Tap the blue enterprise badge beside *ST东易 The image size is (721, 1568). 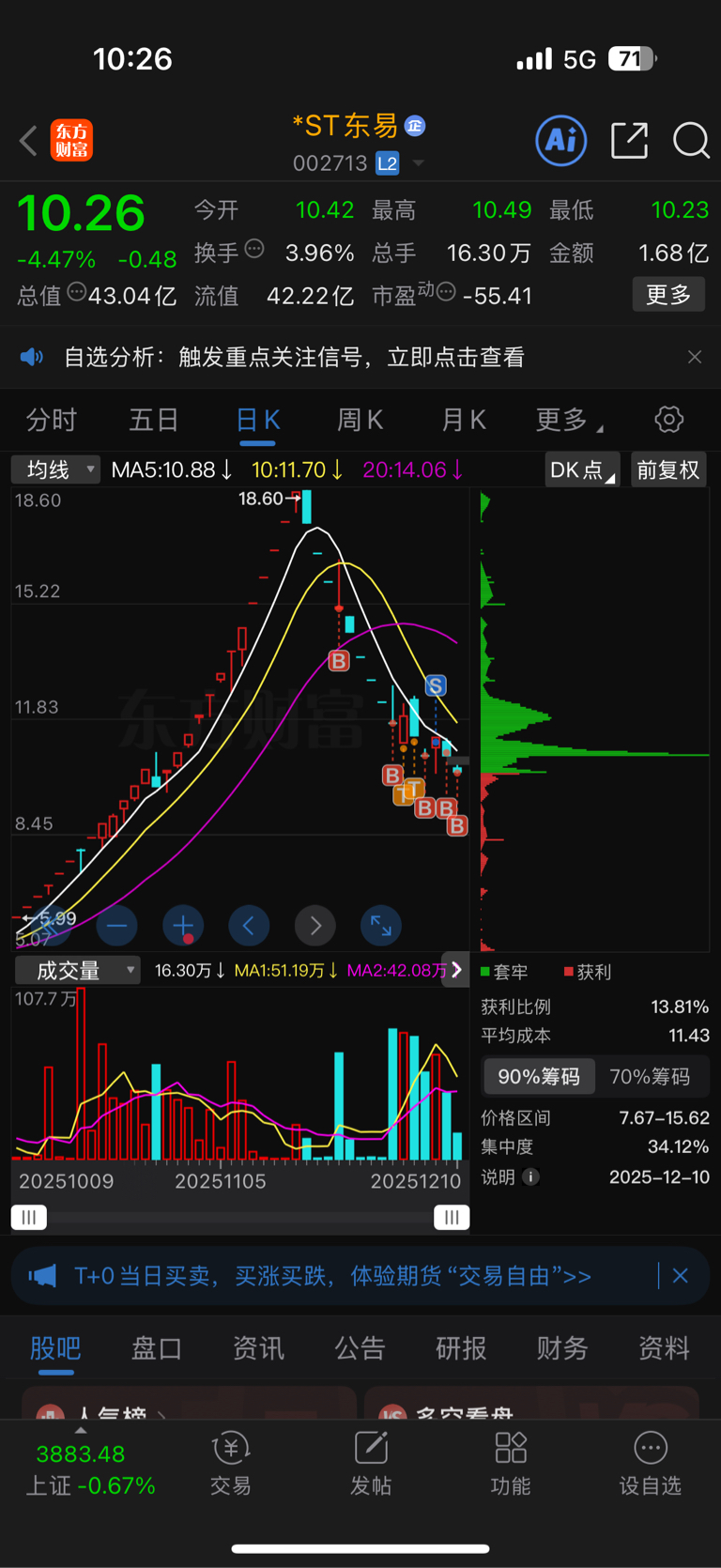click(x=415, y=125)
